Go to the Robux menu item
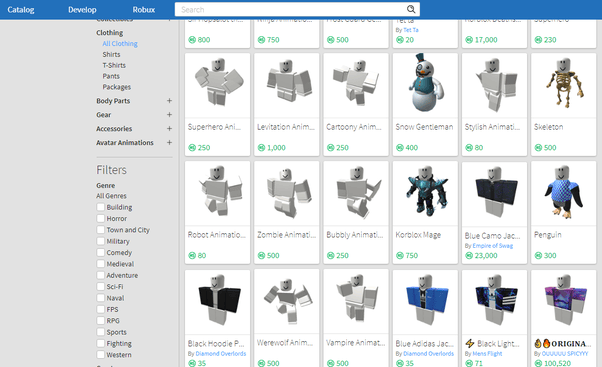The width and height of the screenshot is (602, 367). 144,10
